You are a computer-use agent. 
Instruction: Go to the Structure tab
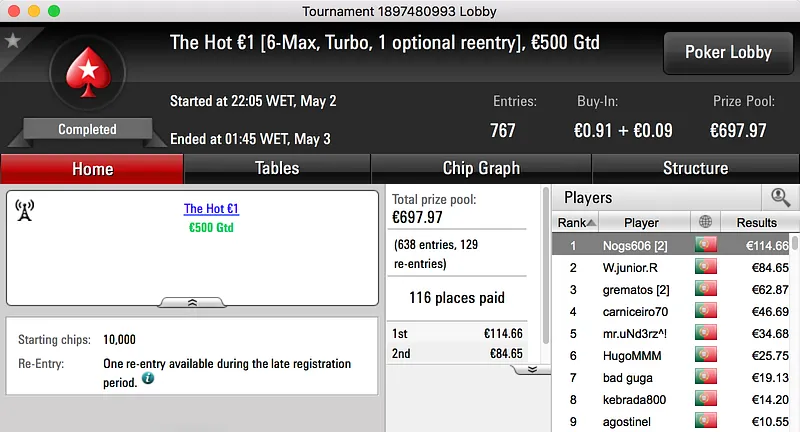point(695,168)
